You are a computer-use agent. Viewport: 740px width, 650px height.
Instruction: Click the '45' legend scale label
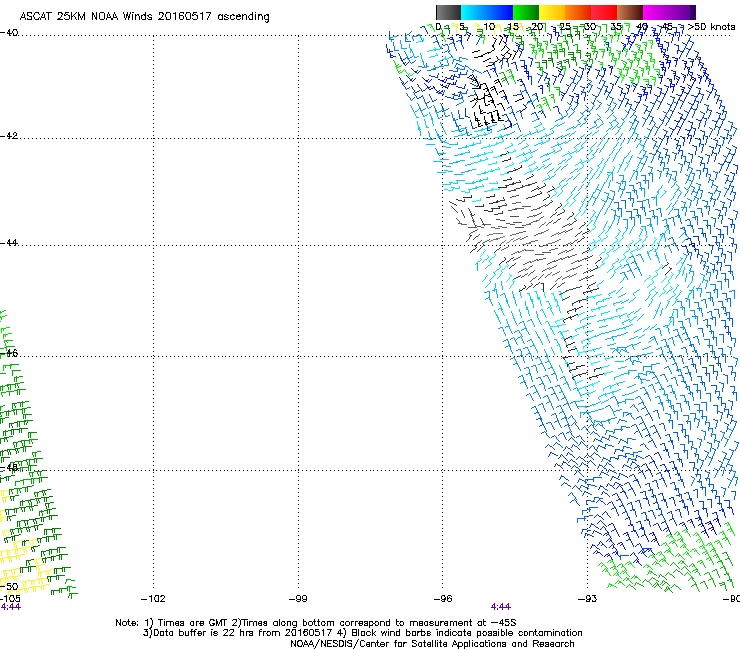[x=667, y=27]
